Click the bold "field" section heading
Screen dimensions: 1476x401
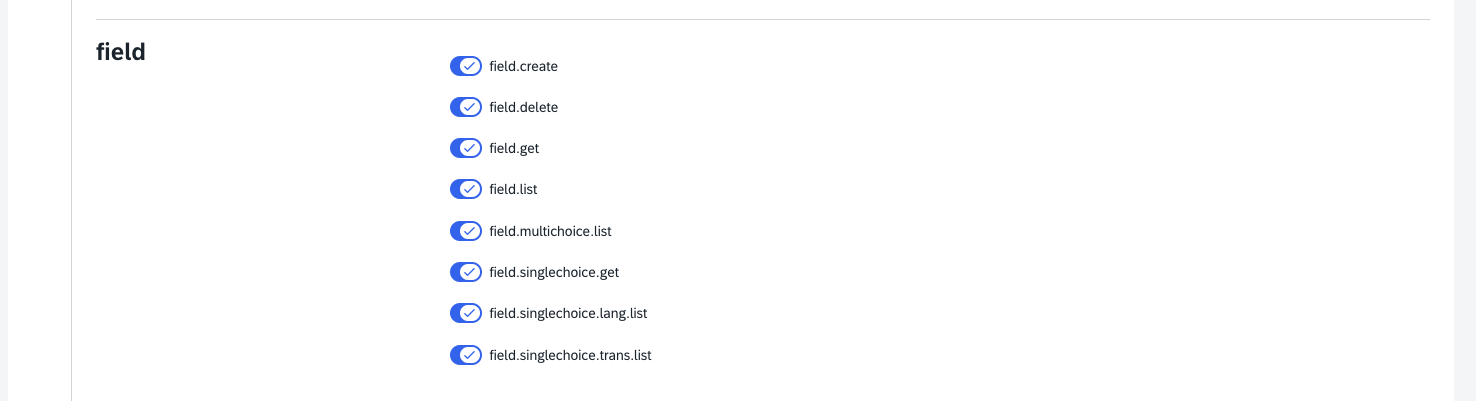(121, 52)
